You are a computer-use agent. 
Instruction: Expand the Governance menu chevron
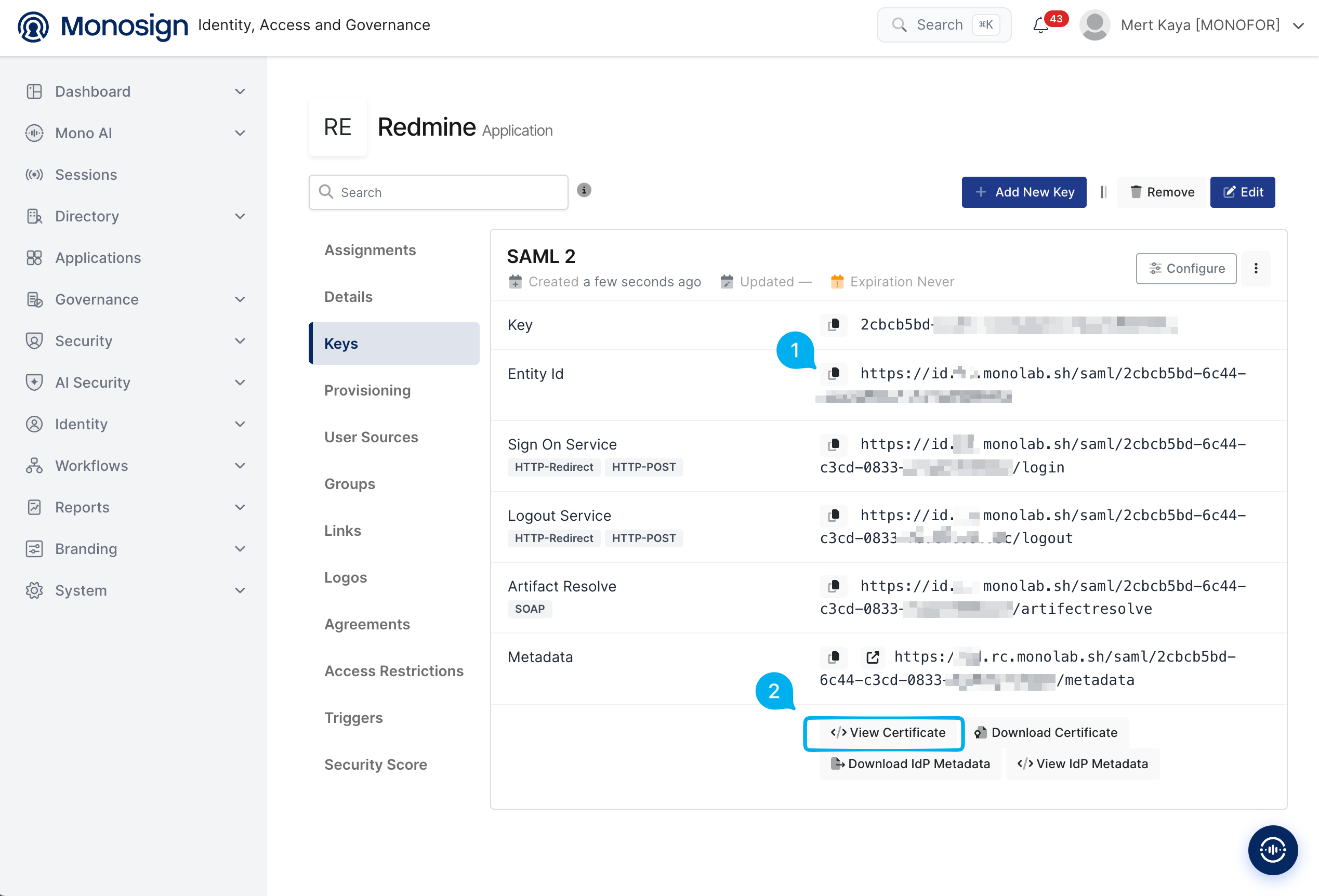240,299
